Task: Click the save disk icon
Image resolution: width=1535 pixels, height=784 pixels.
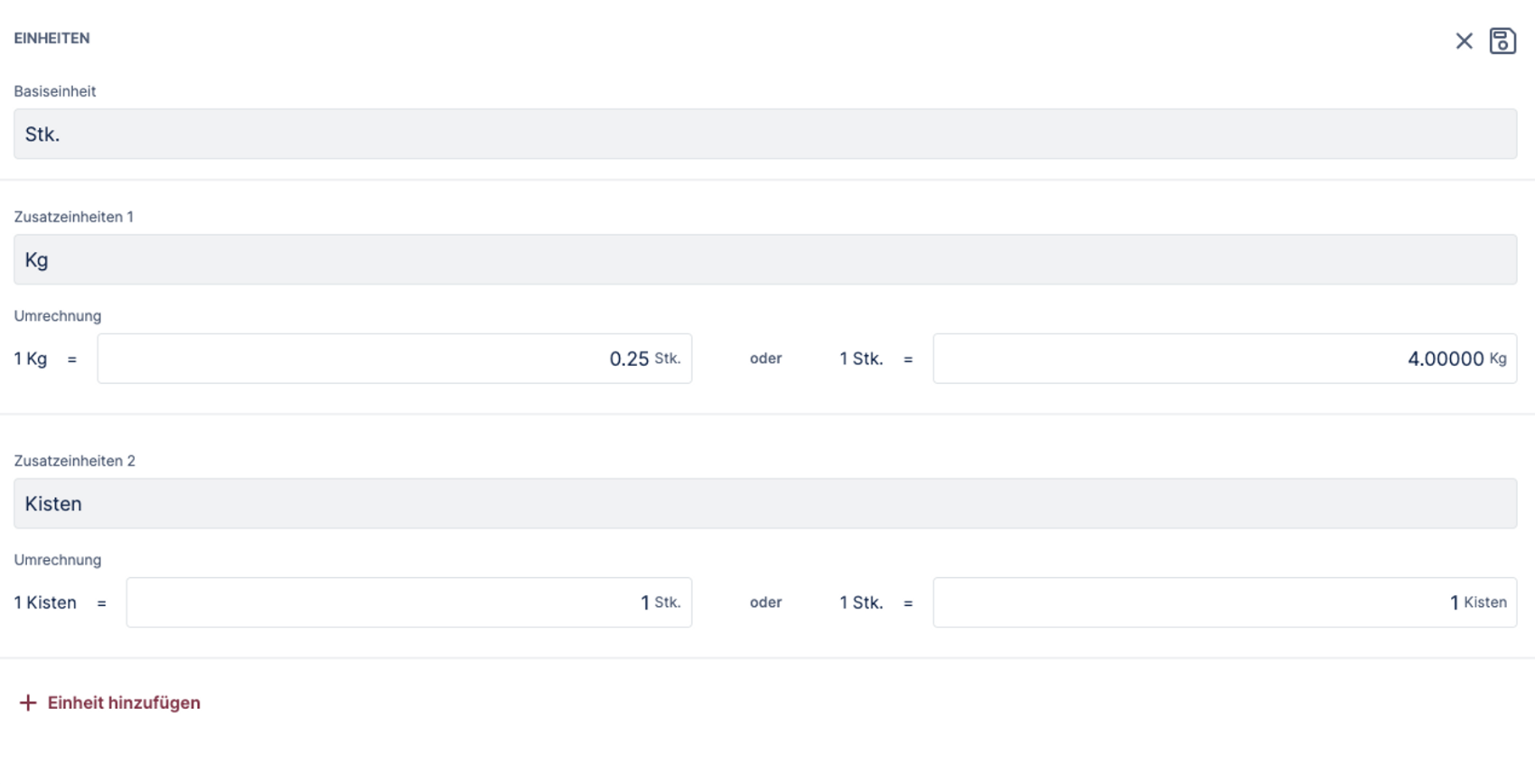Action: [1502, 41]
